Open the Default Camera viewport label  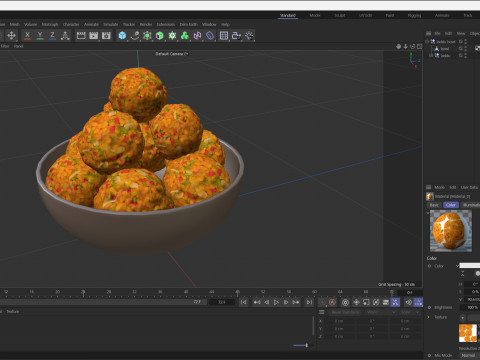click(x=171, y=54)
